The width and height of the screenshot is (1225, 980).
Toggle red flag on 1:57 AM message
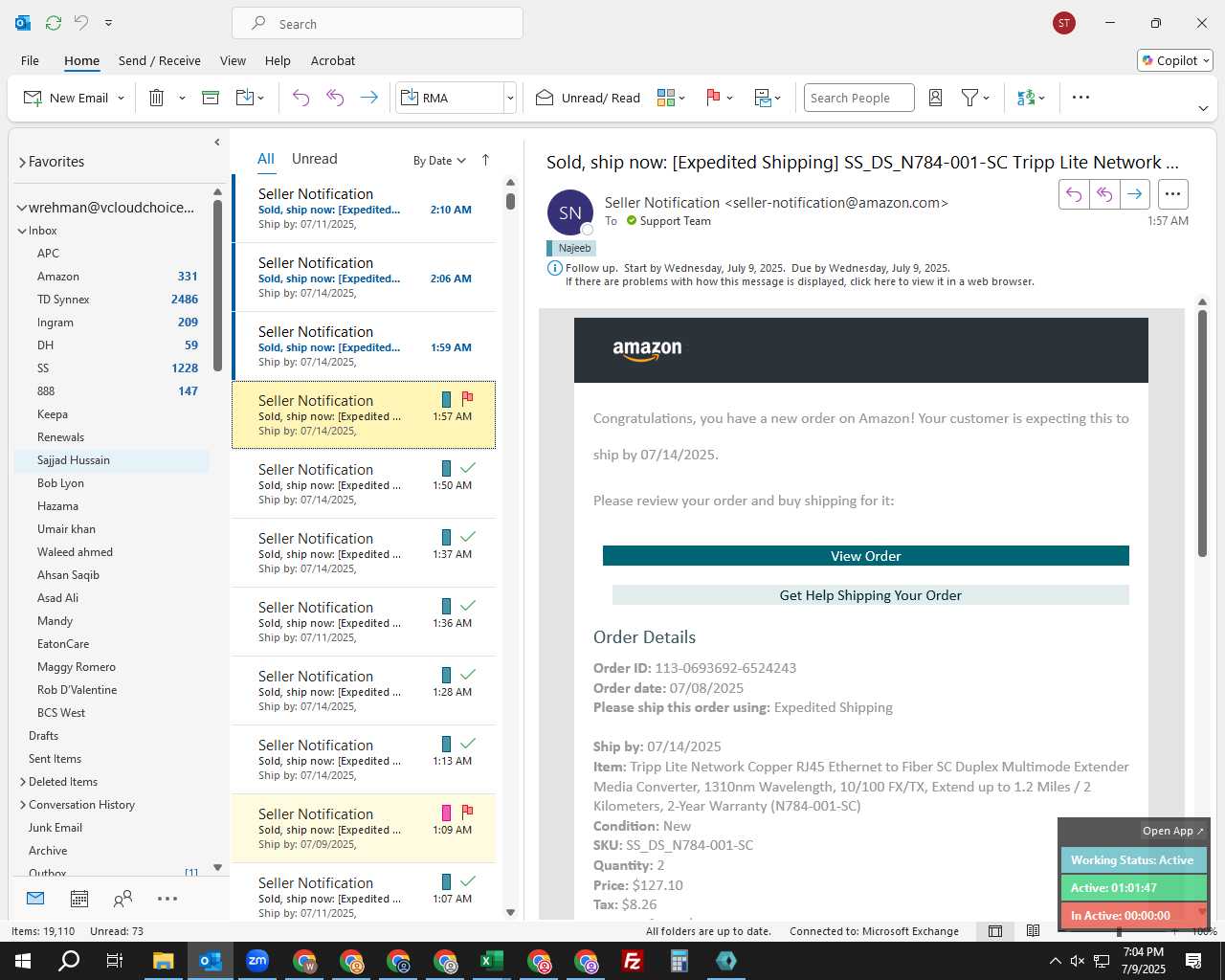point(467,398)
